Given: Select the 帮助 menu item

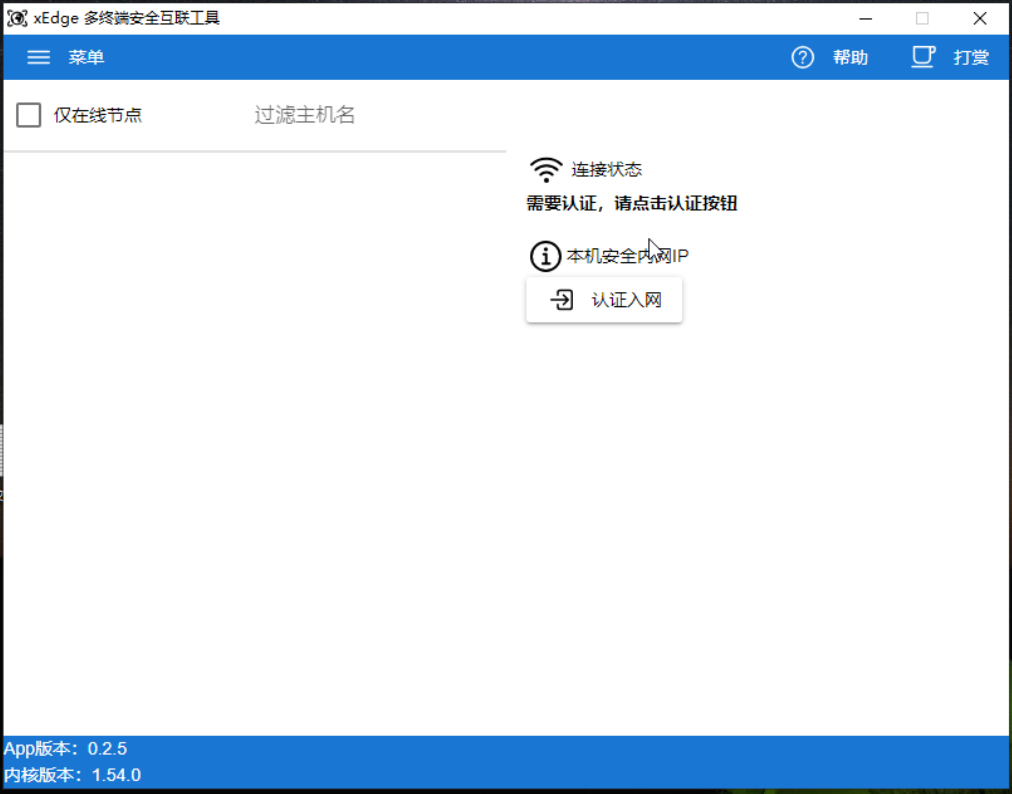Looking at the screenshot, I should 851,57.
